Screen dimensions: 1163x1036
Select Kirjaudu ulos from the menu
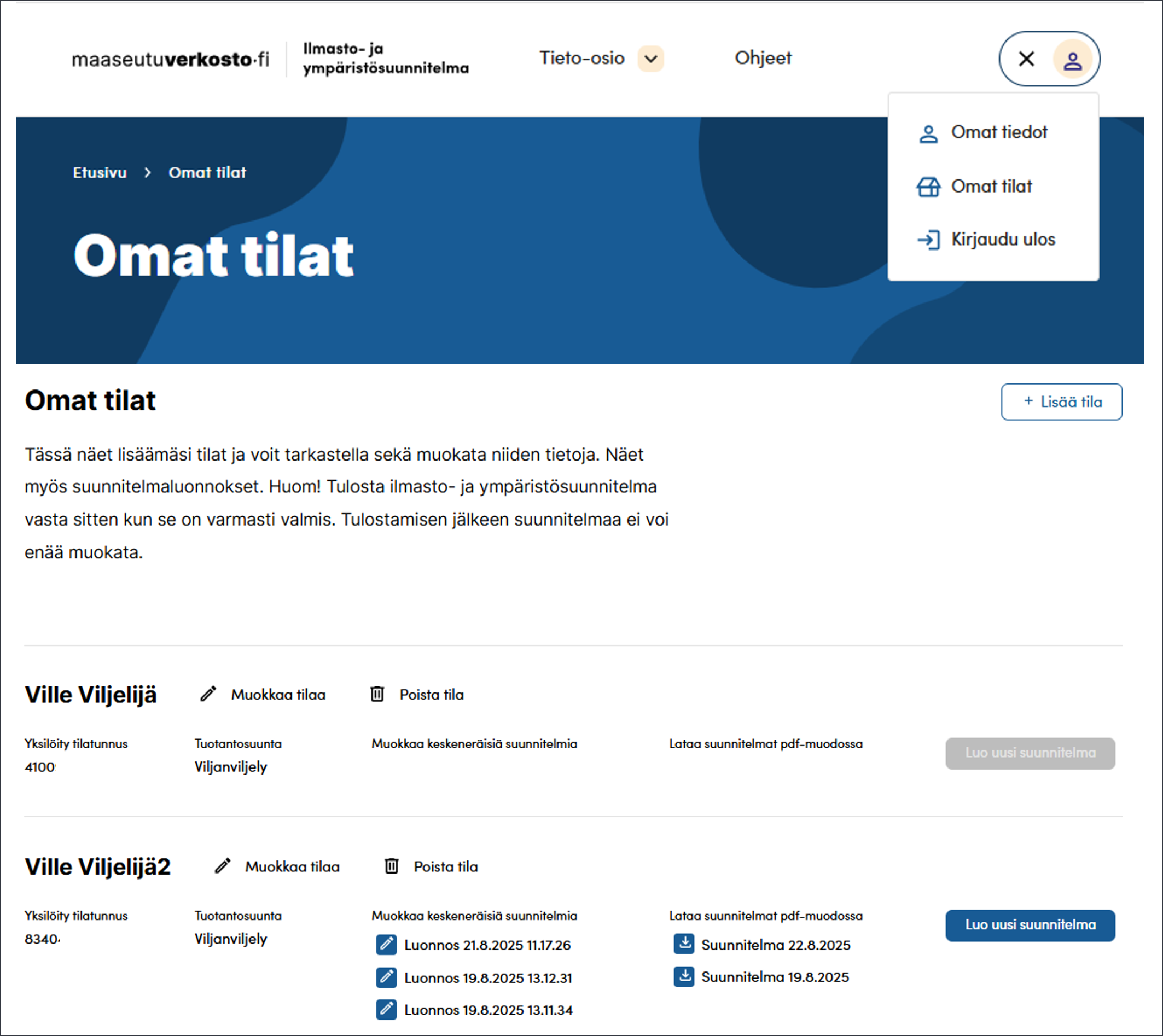click(1003, 240)
